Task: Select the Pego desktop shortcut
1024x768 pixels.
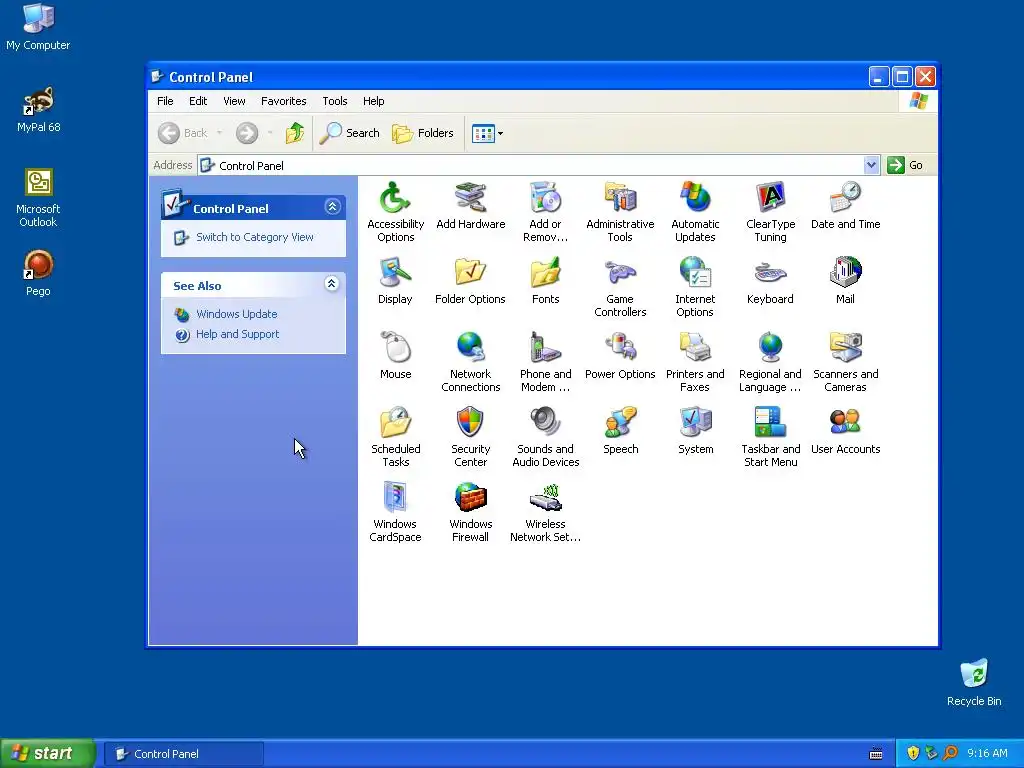Action: (x=38, y=274)
